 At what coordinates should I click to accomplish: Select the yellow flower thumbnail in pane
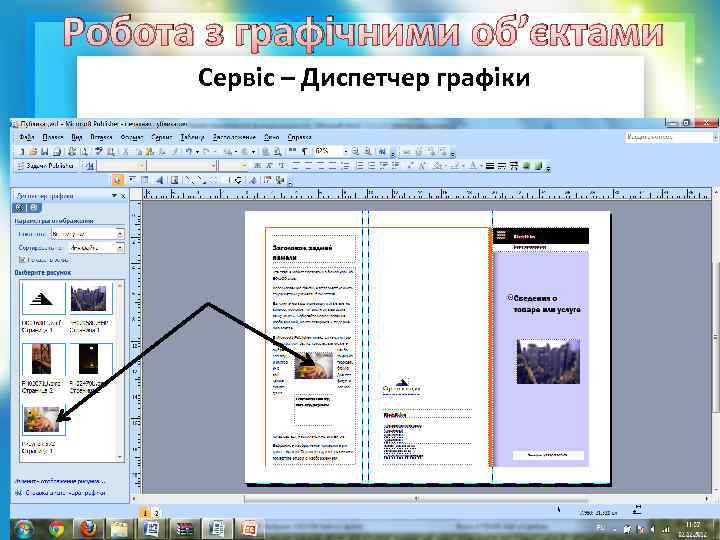coord(43,420)
